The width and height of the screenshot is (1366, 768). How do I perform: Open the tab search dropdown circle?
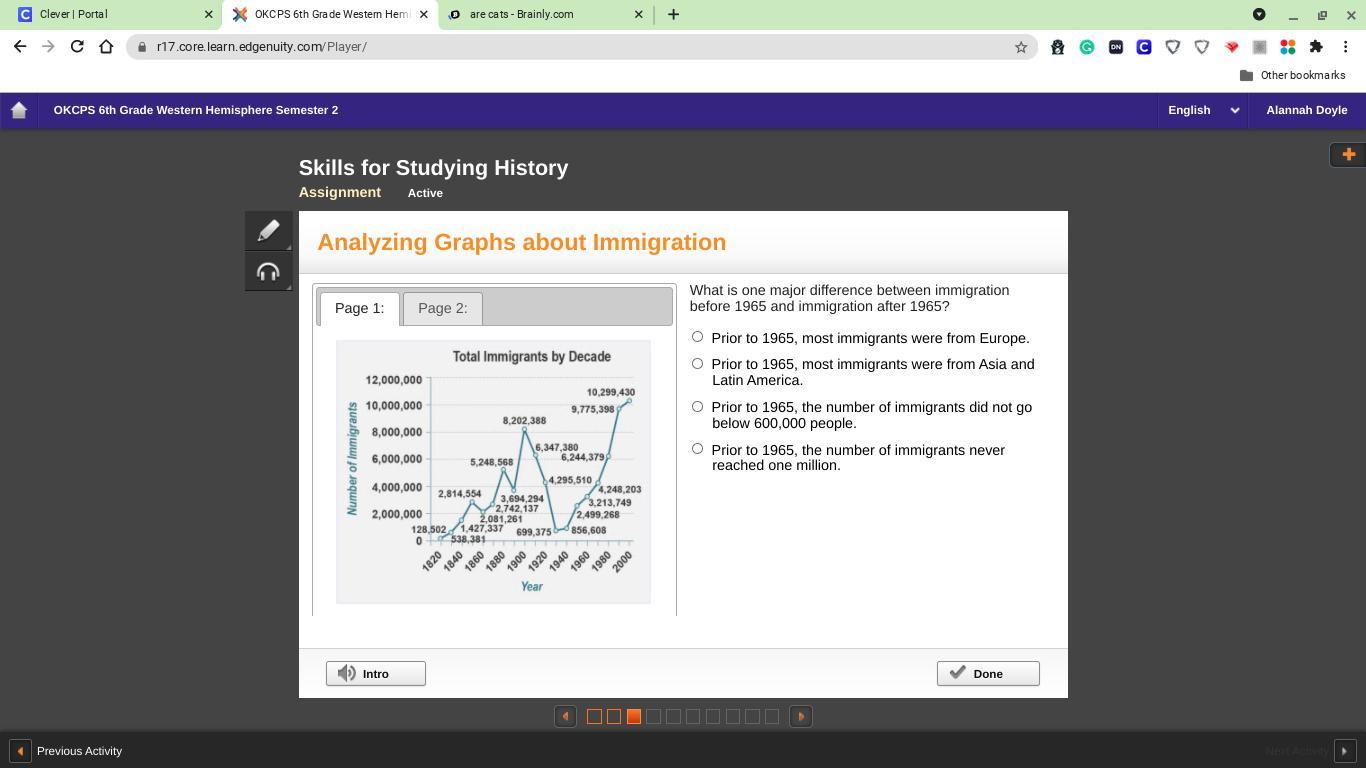[1259, 14]
